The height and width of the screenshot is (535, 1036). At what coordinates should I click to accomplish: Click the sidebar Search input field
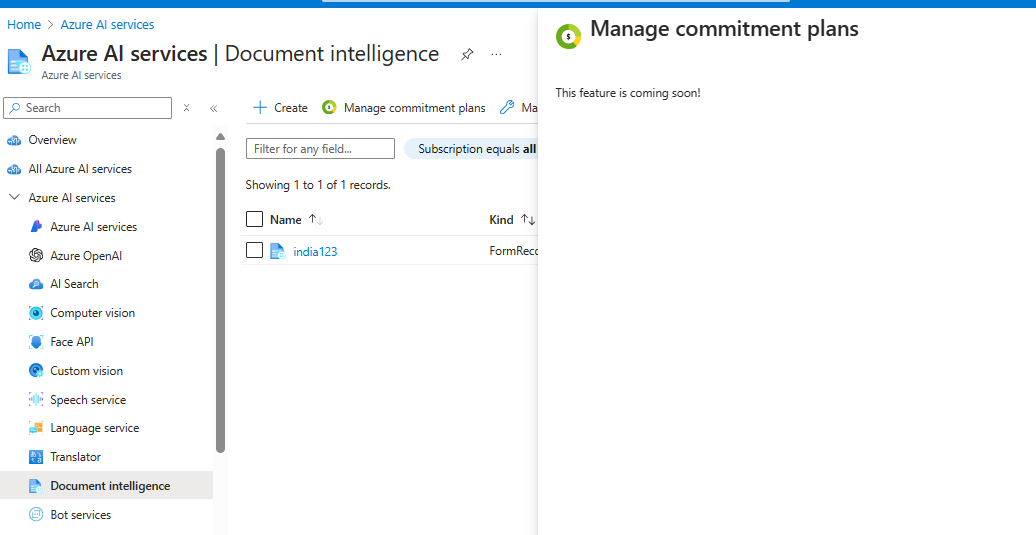pos(87,108)
